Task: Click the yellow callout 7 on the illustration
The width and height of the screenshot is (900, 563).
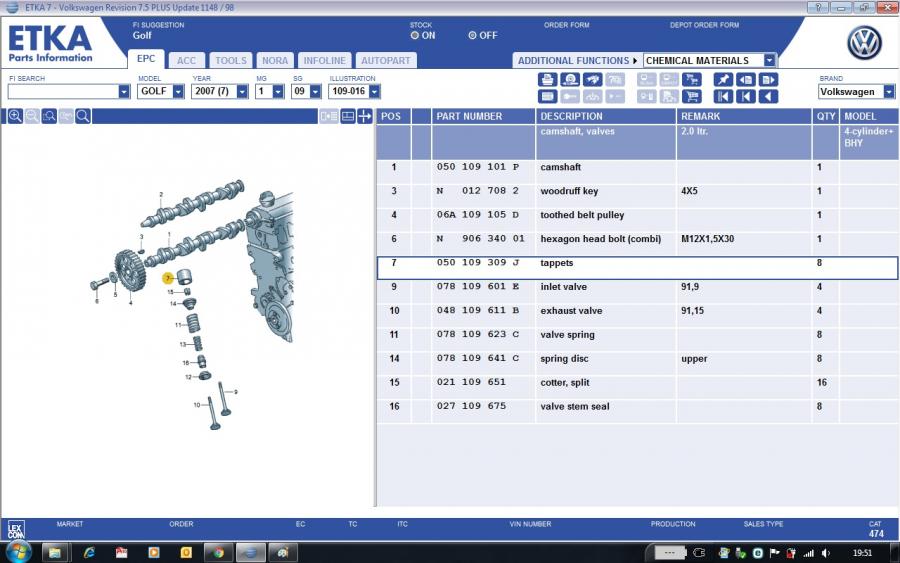Action: pos(168,278)
